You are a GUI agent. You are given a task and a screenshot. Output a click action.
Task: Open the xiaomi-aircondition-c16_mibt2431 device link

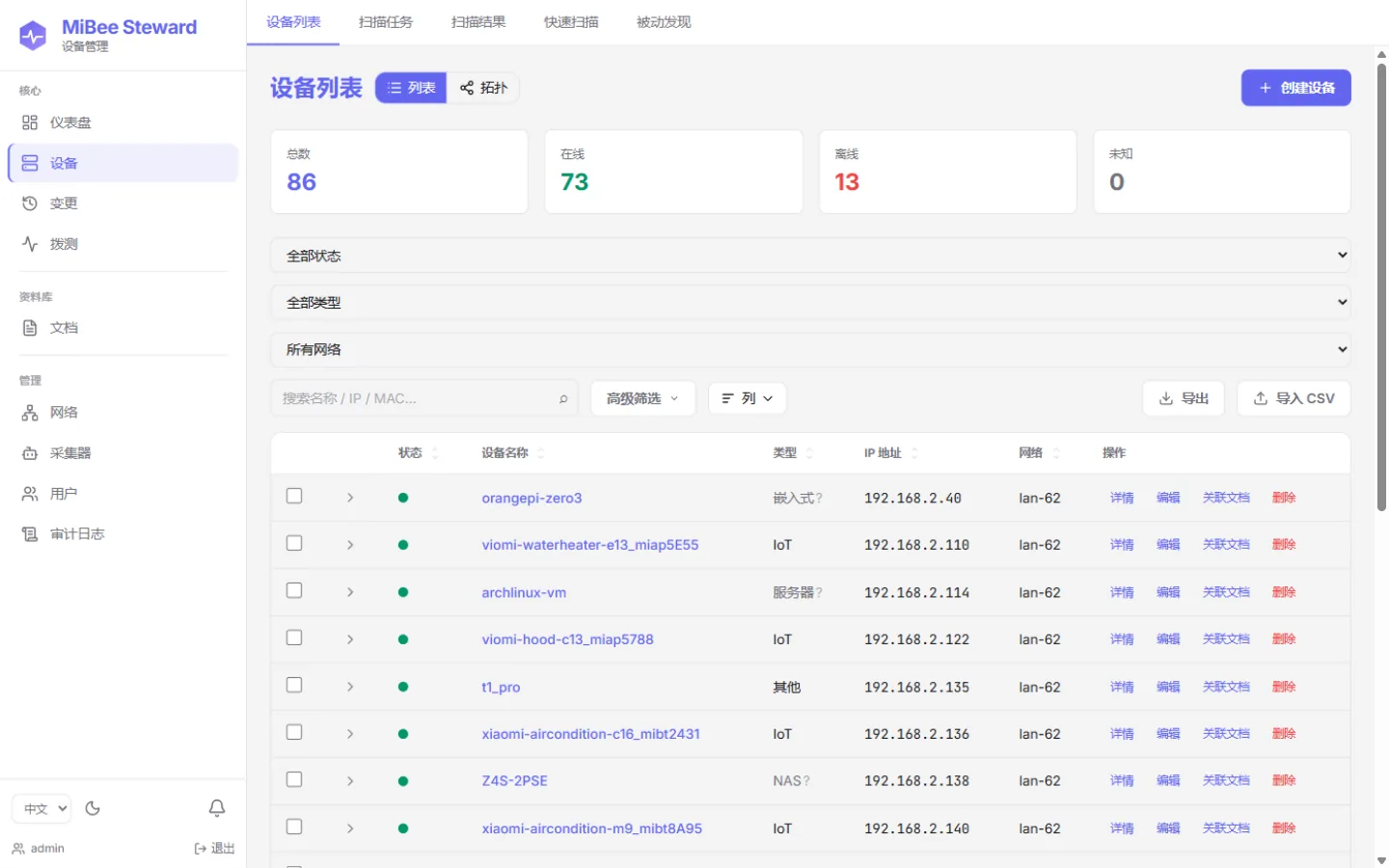pyautogui.click(x=590, y=734)
